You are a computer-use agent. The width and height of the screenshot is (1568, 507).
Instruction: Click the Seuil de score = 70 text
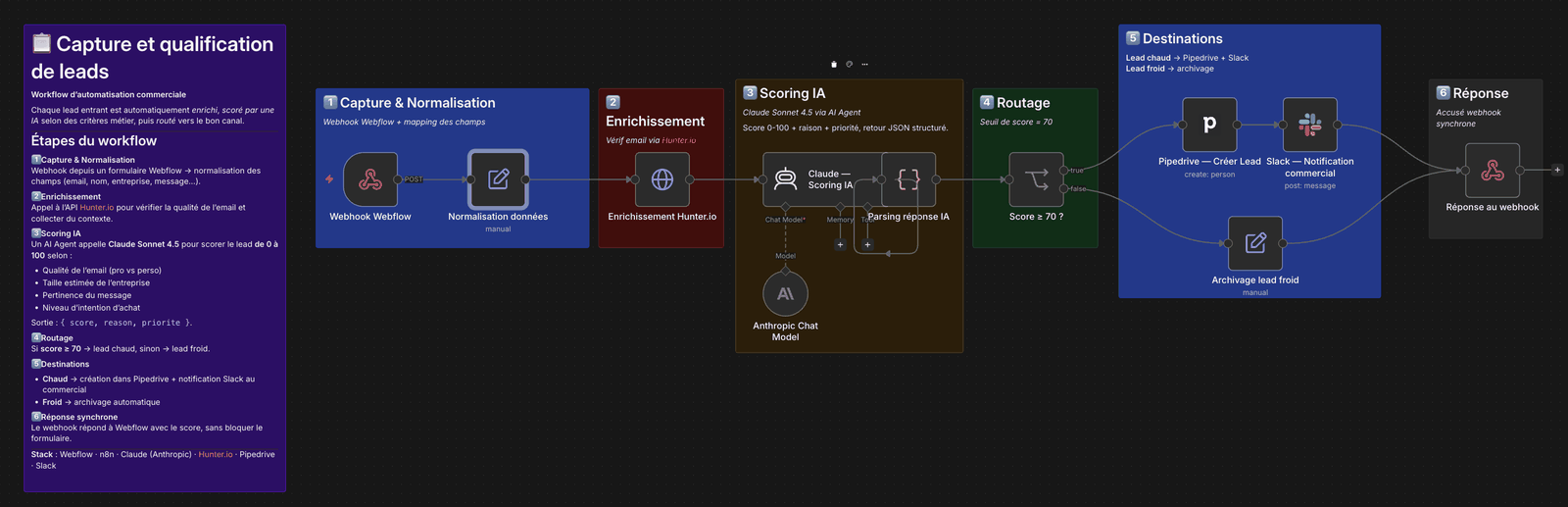[1016, 123]
